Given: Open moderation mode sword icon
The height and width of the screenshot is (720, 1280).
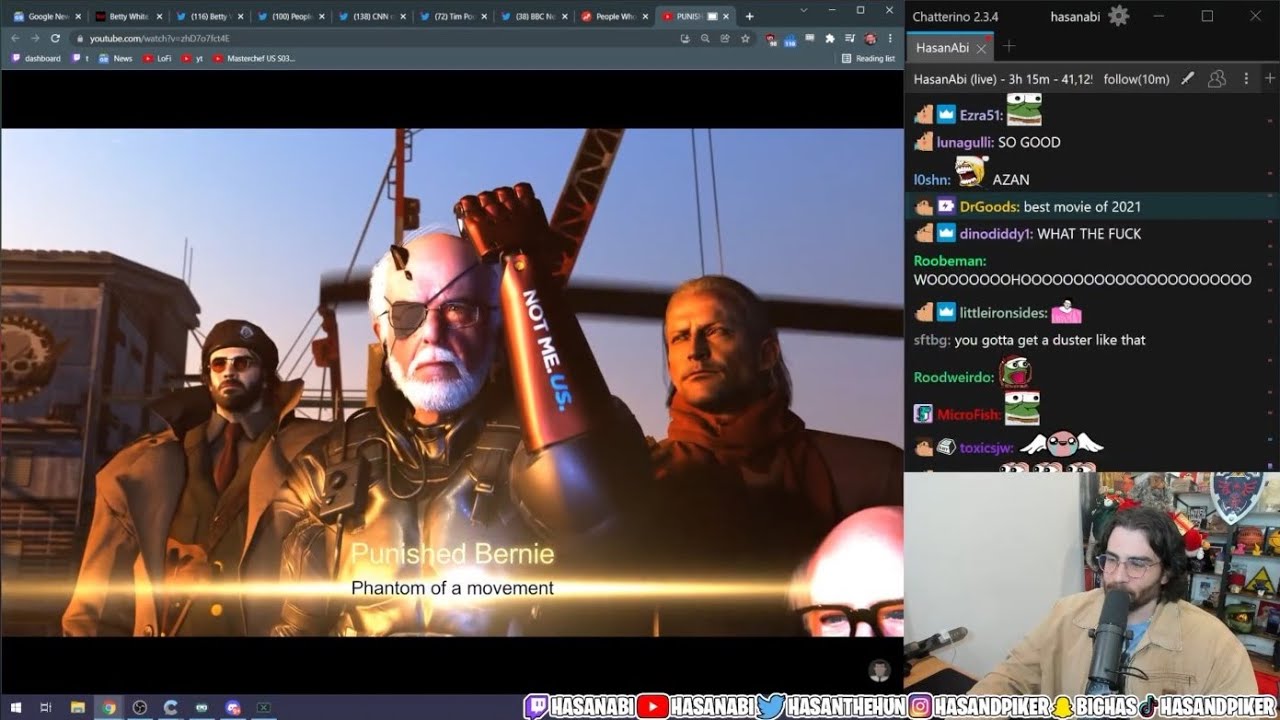Looking at the screenshot, I should (x=1188, y=79).
